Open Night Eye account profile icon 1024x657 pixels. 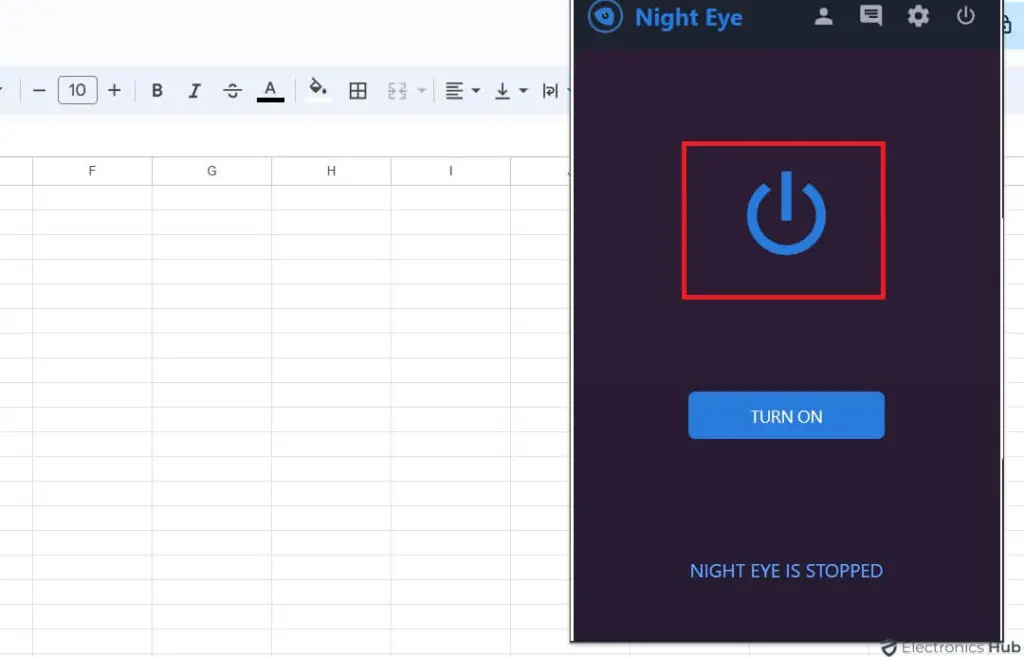824,16
